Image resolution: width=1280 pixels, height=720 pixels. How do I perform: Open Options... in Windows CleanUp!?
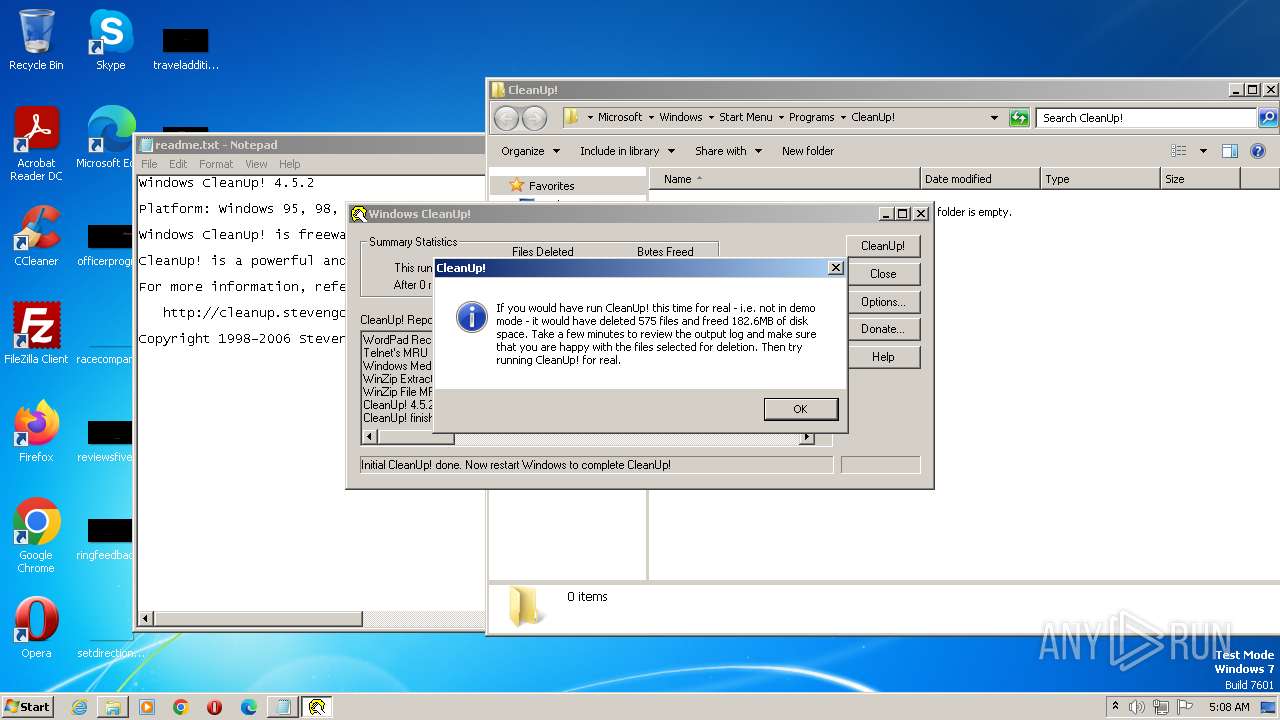(x=883, y=302)
